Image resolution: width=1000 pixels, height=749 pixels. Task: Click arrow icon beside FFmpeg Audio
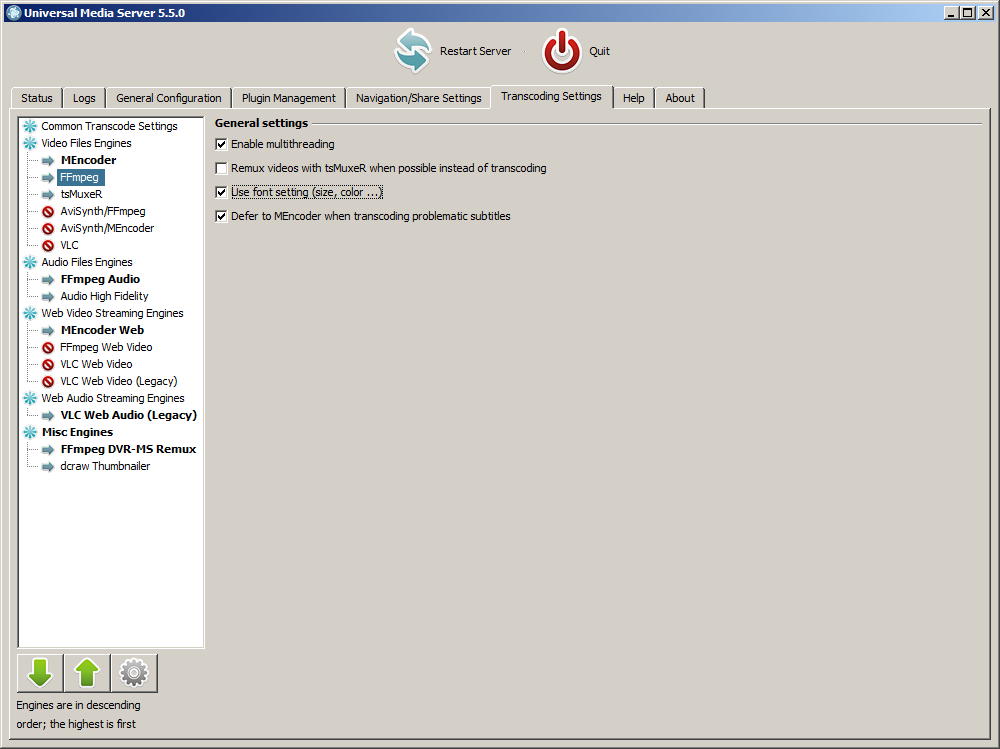[48, 279]
